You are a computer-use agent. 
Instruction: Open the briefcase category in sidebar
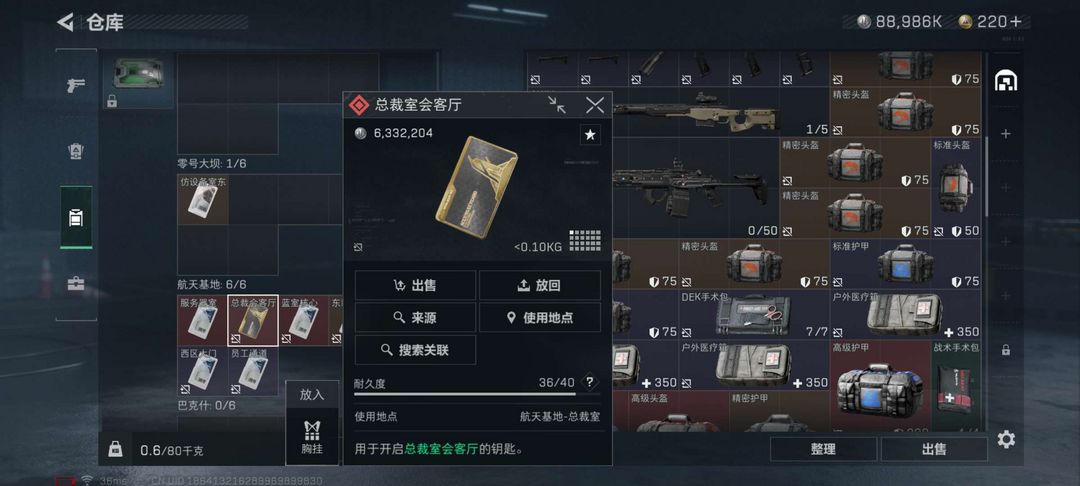[76, 284]
